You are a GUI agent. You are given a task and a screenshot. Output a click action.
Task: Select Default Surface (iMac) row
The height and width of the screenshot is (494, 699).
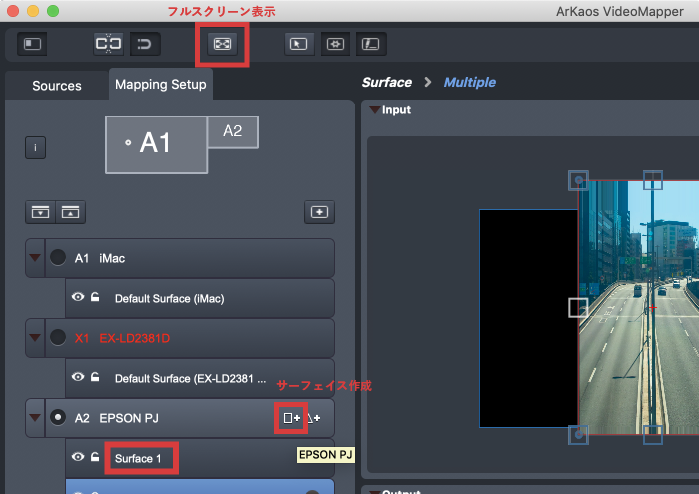(x=200, y=298)
